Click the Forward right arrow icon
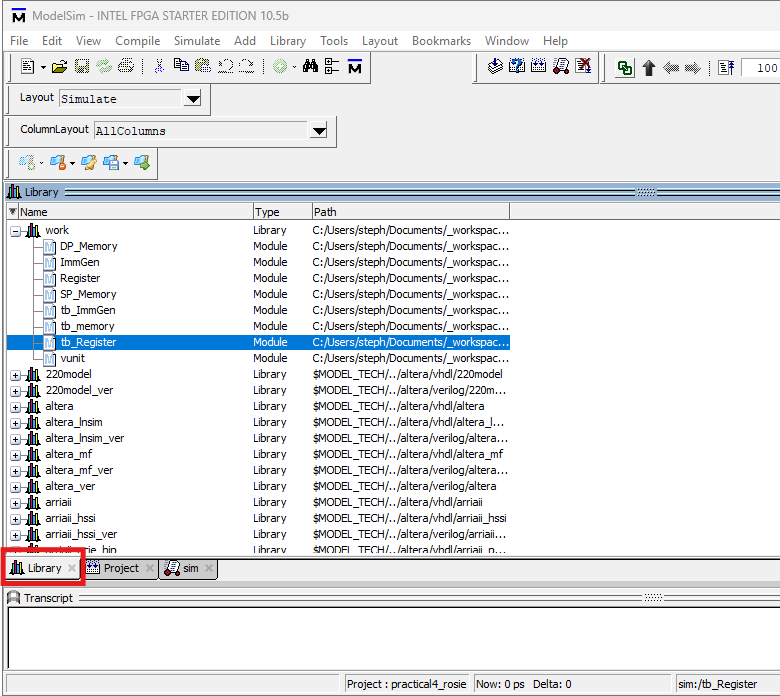The width and height of the screenshot is (780, 696). [x=692, y=68]
